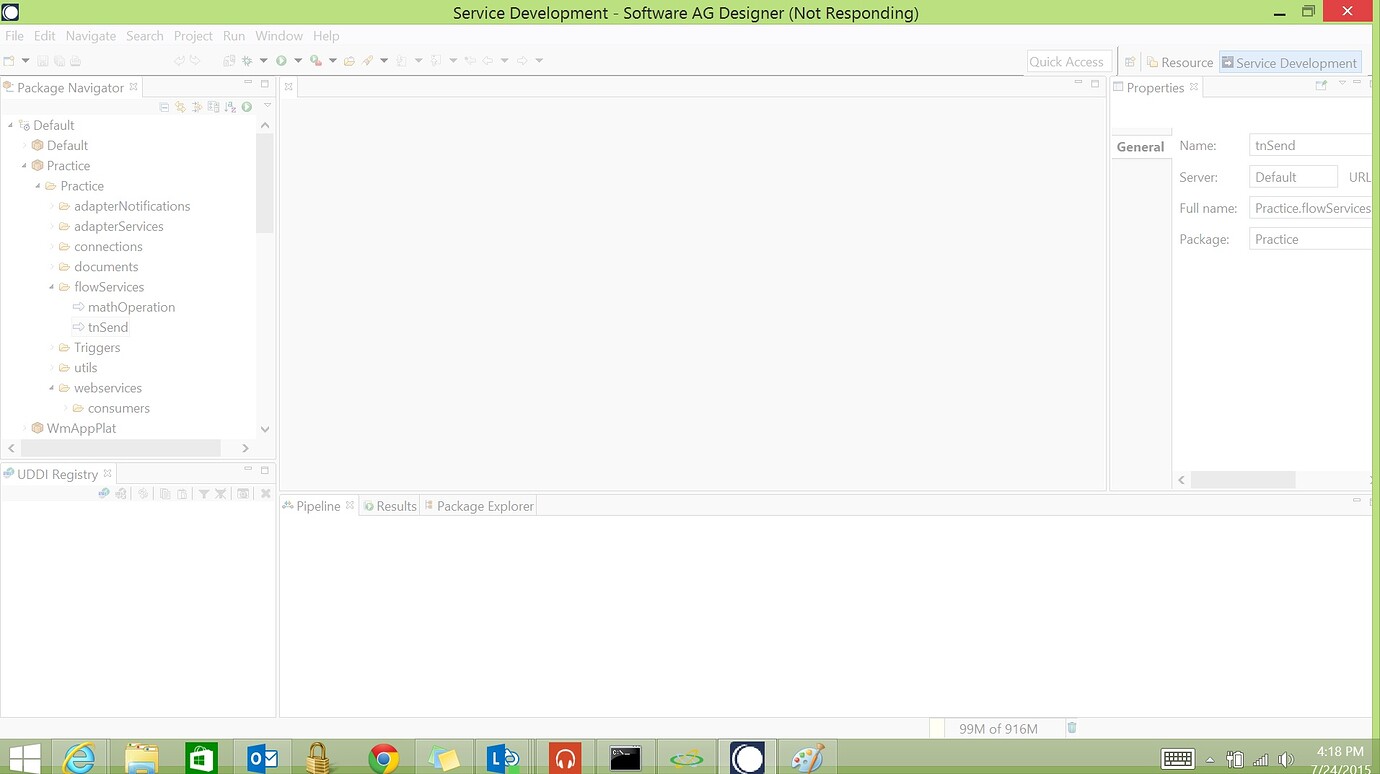Viewport: 1380px width, 774px height.
Task: Expand the WmAppPlat package
Action: [25, 428]
